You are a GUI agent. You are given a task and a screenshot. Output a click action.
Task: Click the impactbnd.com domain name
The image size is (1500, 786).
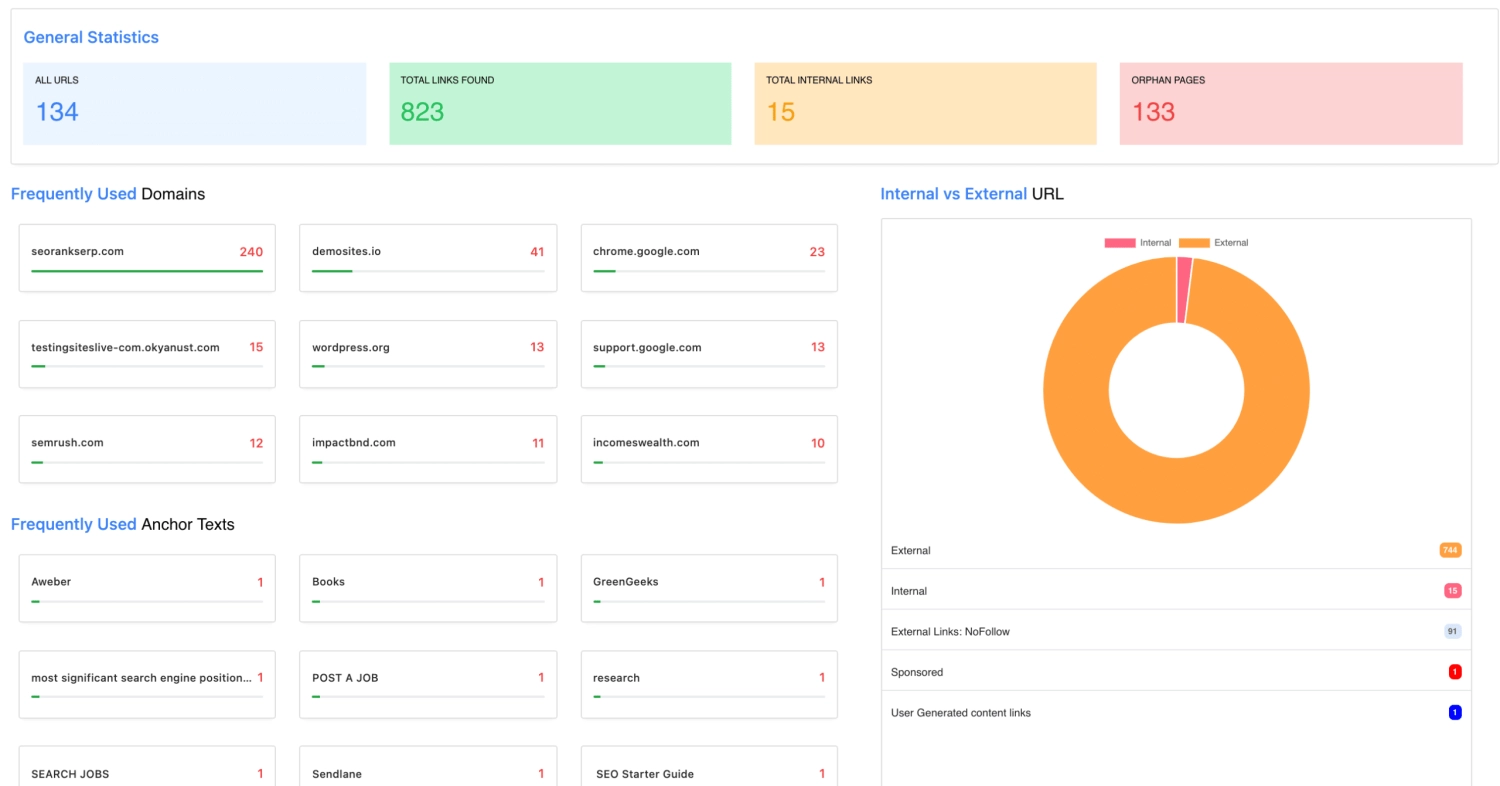pyautogui.click(x=354, y=442)
